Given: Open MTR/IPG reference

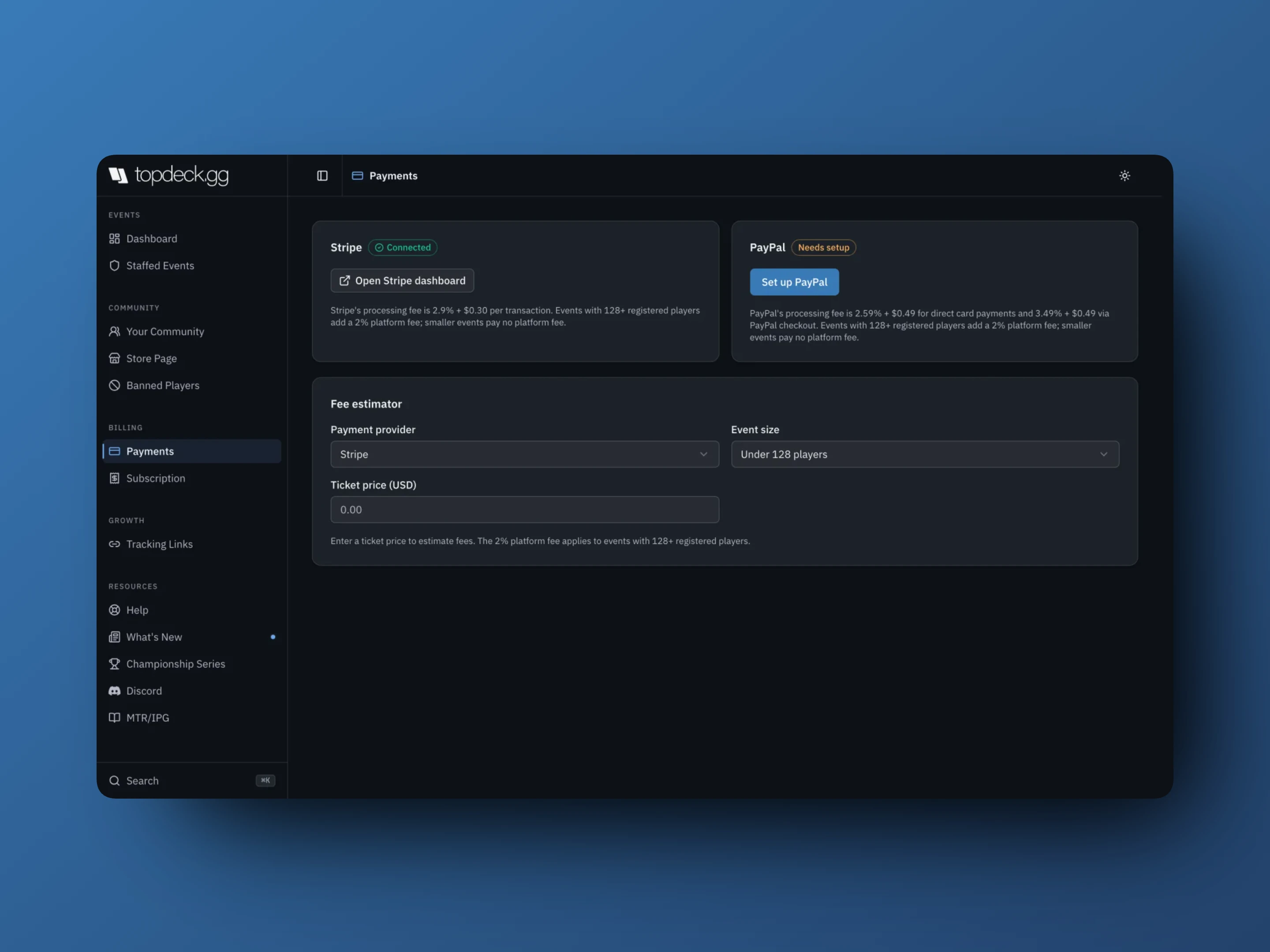Looking at the screenshot, I should click(192, 718).
